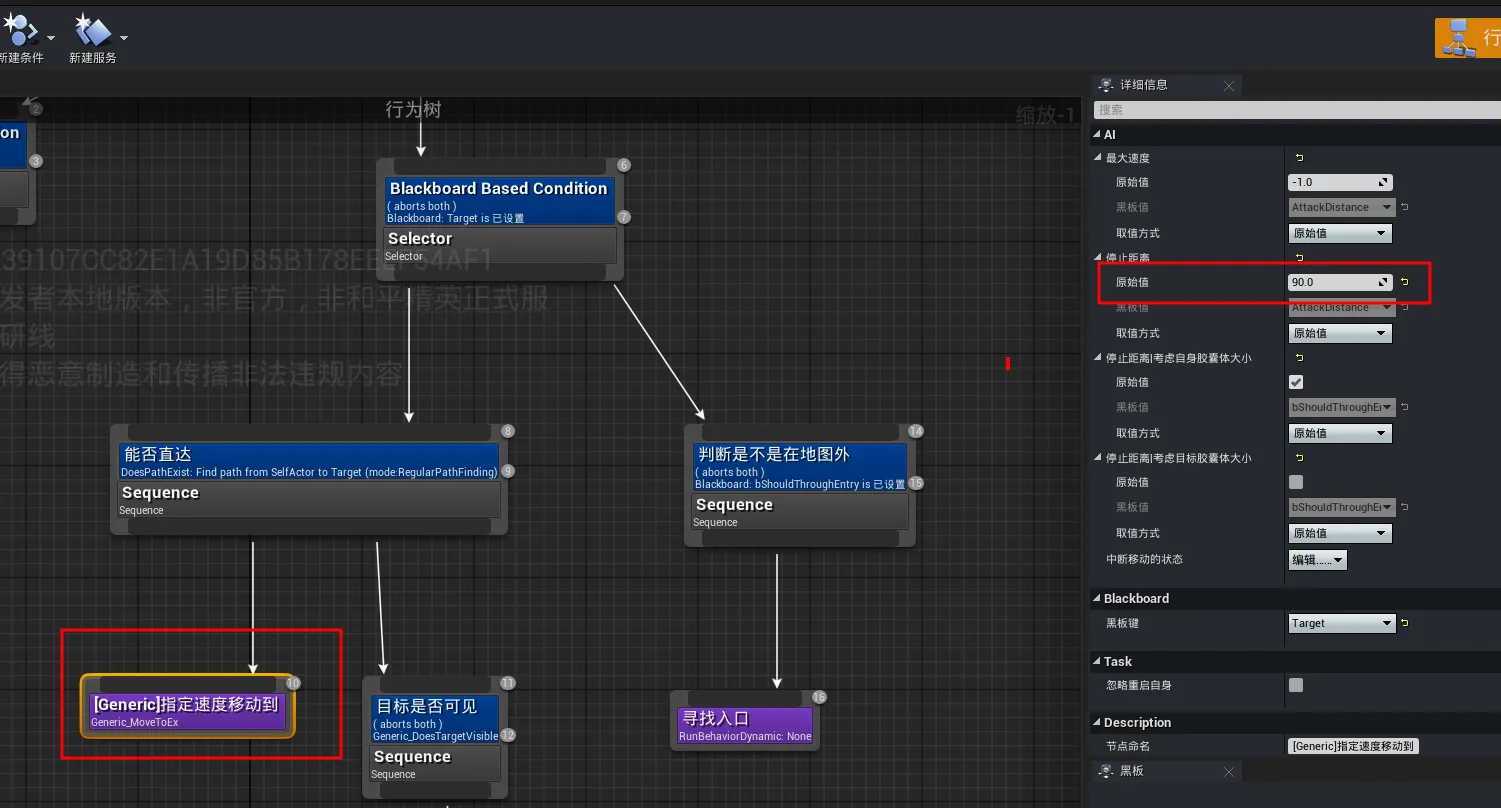
Task: Open 取值方式 dropdown under 考虑自身胶囊体大小
Action: click(1340, 433)
